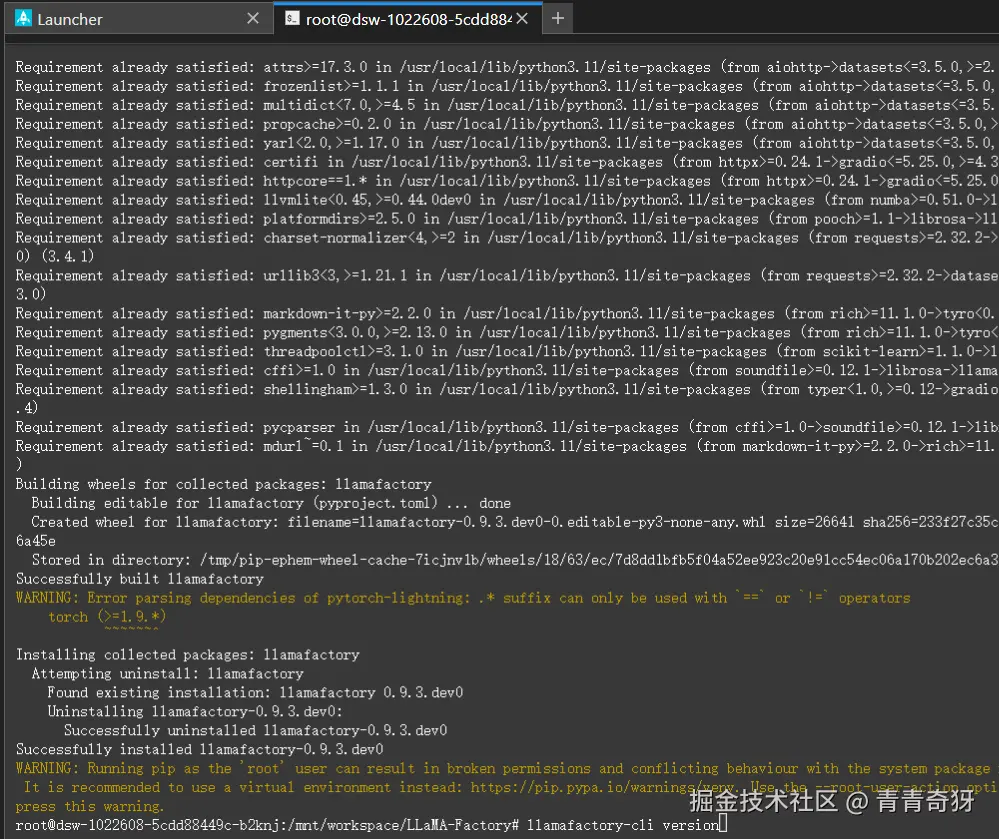Screen dimensions: 999x839
Task: Close the root@dsw-1022608 terminal tab
Action: pyautogui.click(x=522, y=18)
